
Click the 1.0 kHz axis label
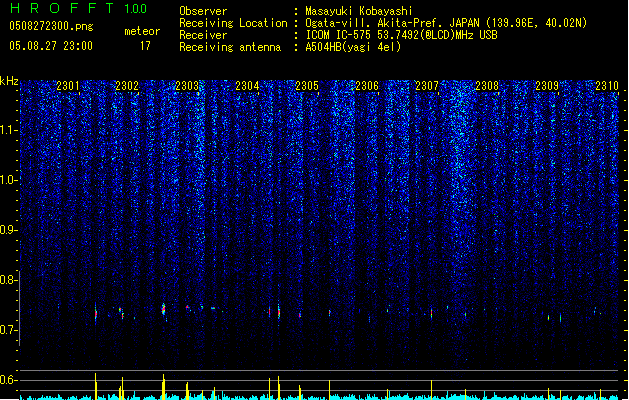point(8,180)
